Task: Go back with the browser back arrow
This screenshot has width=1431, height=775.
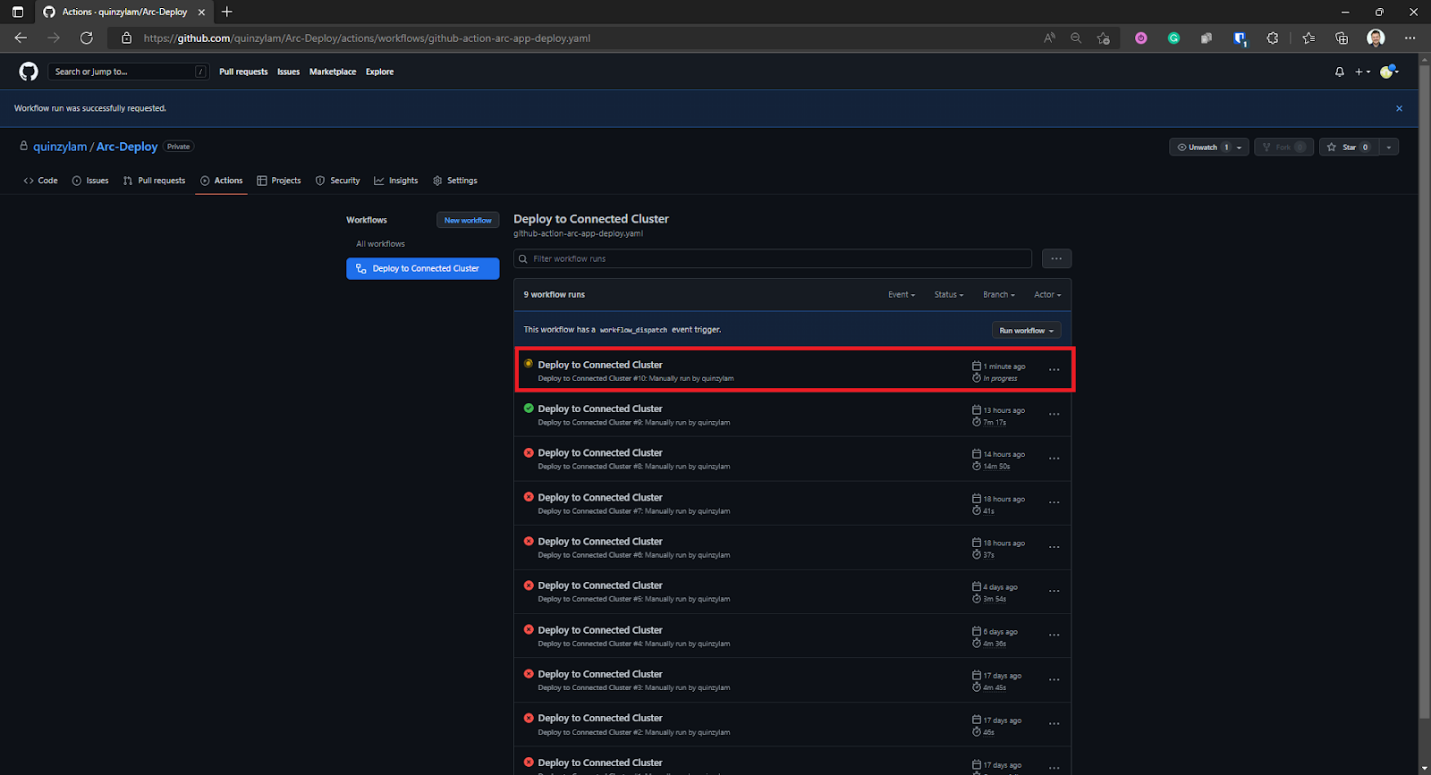Action: pyautogui.click(x=21, y=38)
